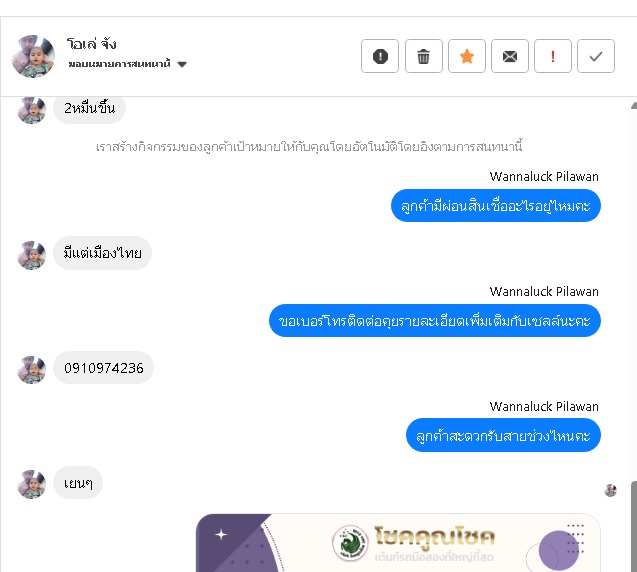
Task: Open profile picture in chat header
Action: pyautogui.click(x=33, y=56)
